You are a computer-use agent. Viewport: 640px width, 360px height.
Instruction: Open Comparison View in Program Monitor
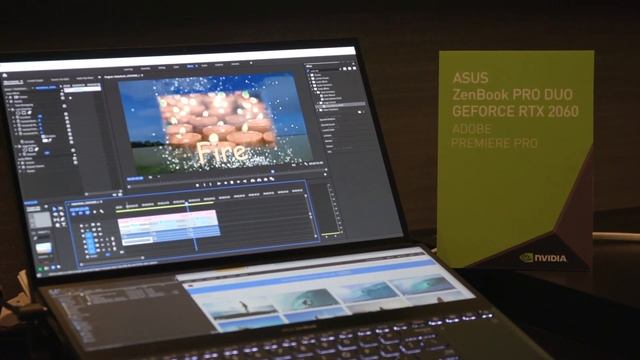point(272,179)
